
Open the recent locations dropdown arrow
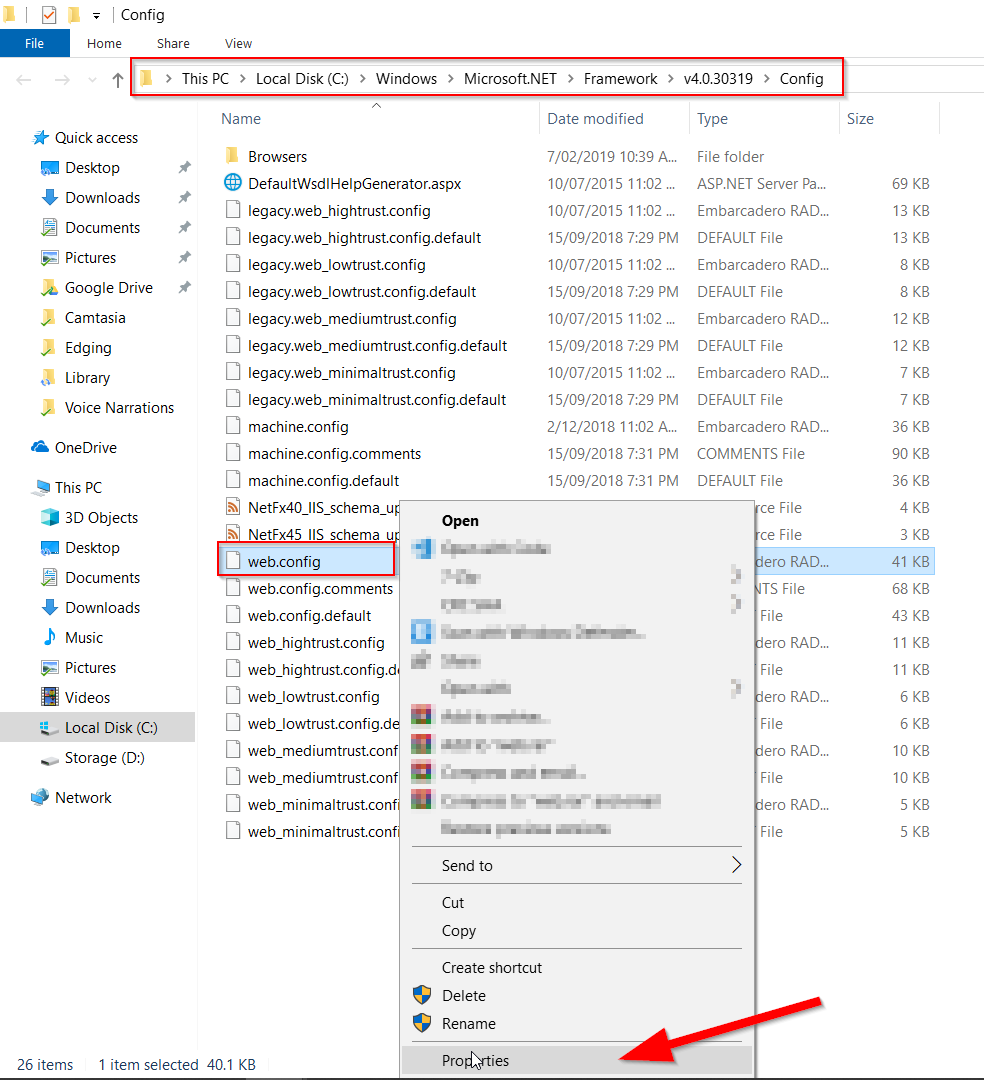[92, 80]
